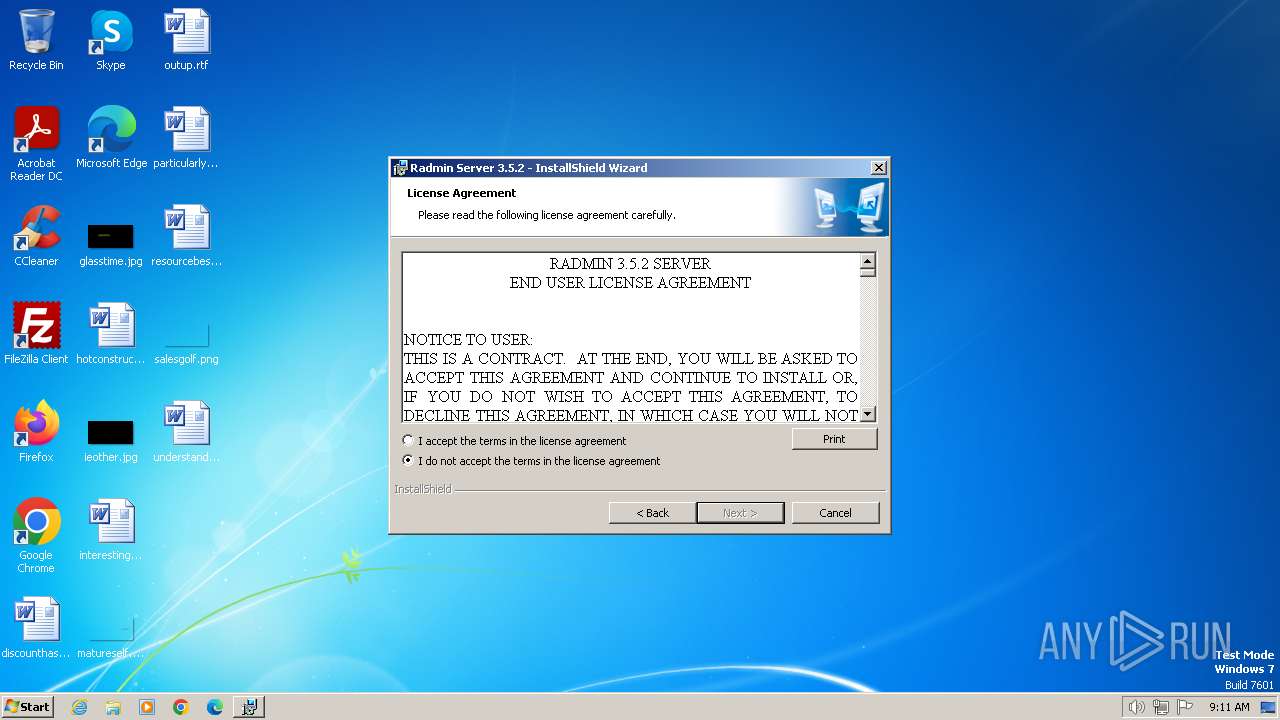Open Windows Explorer from taskbar
1280x720 pixels.
pos(113,707)
